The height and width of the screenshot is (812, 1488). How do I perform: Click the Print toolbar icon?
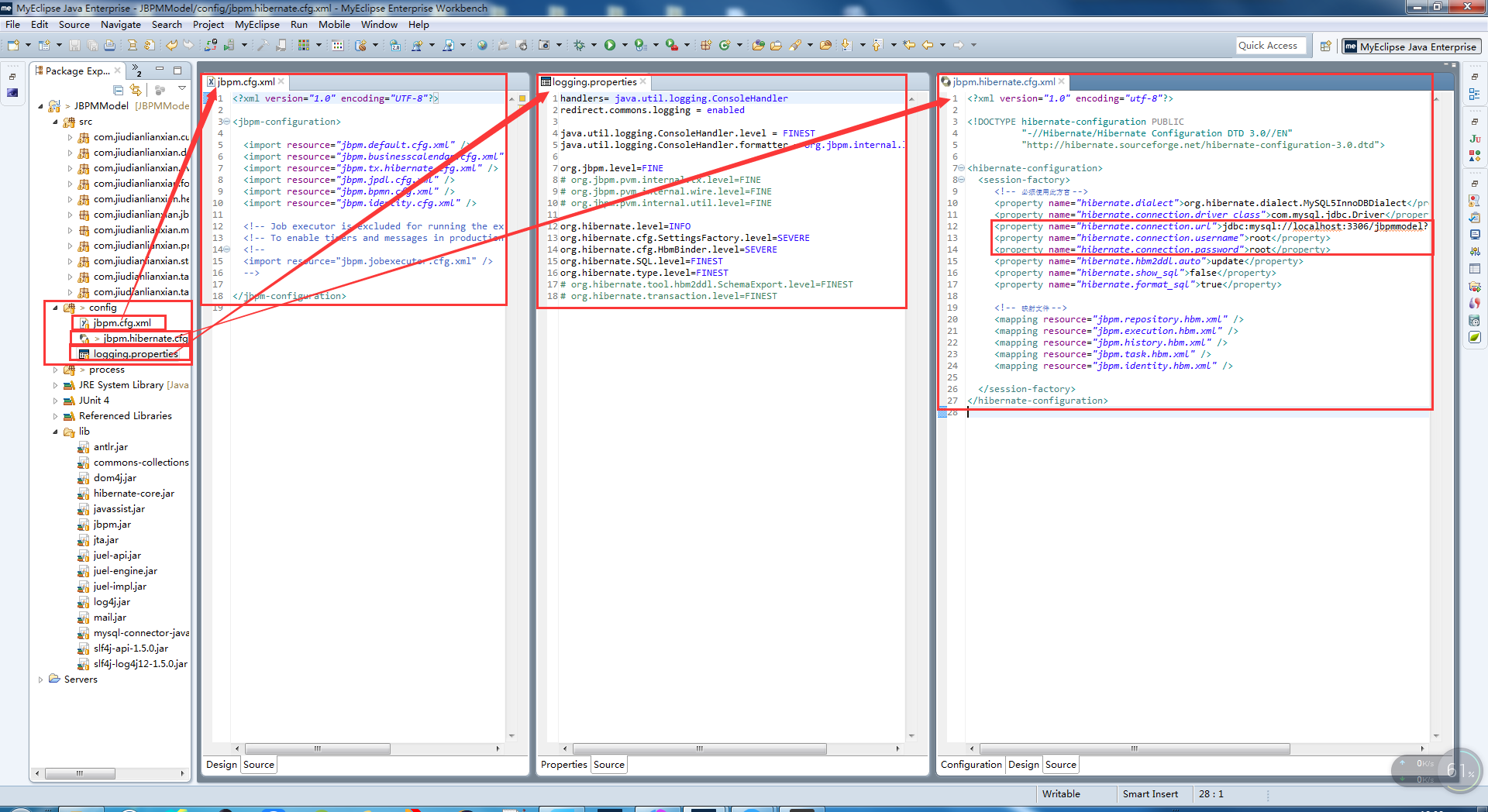pyautogui.click(x=110, y=46)
